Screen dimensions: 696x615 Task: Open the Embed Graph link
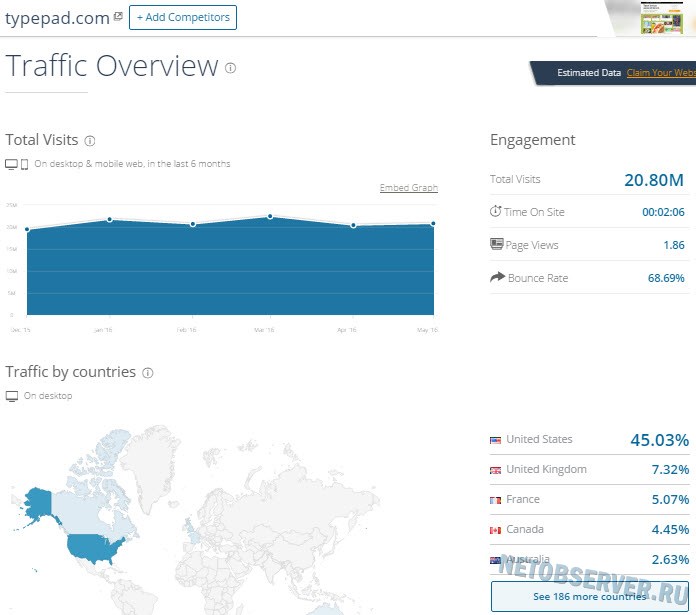click(409, 188)
